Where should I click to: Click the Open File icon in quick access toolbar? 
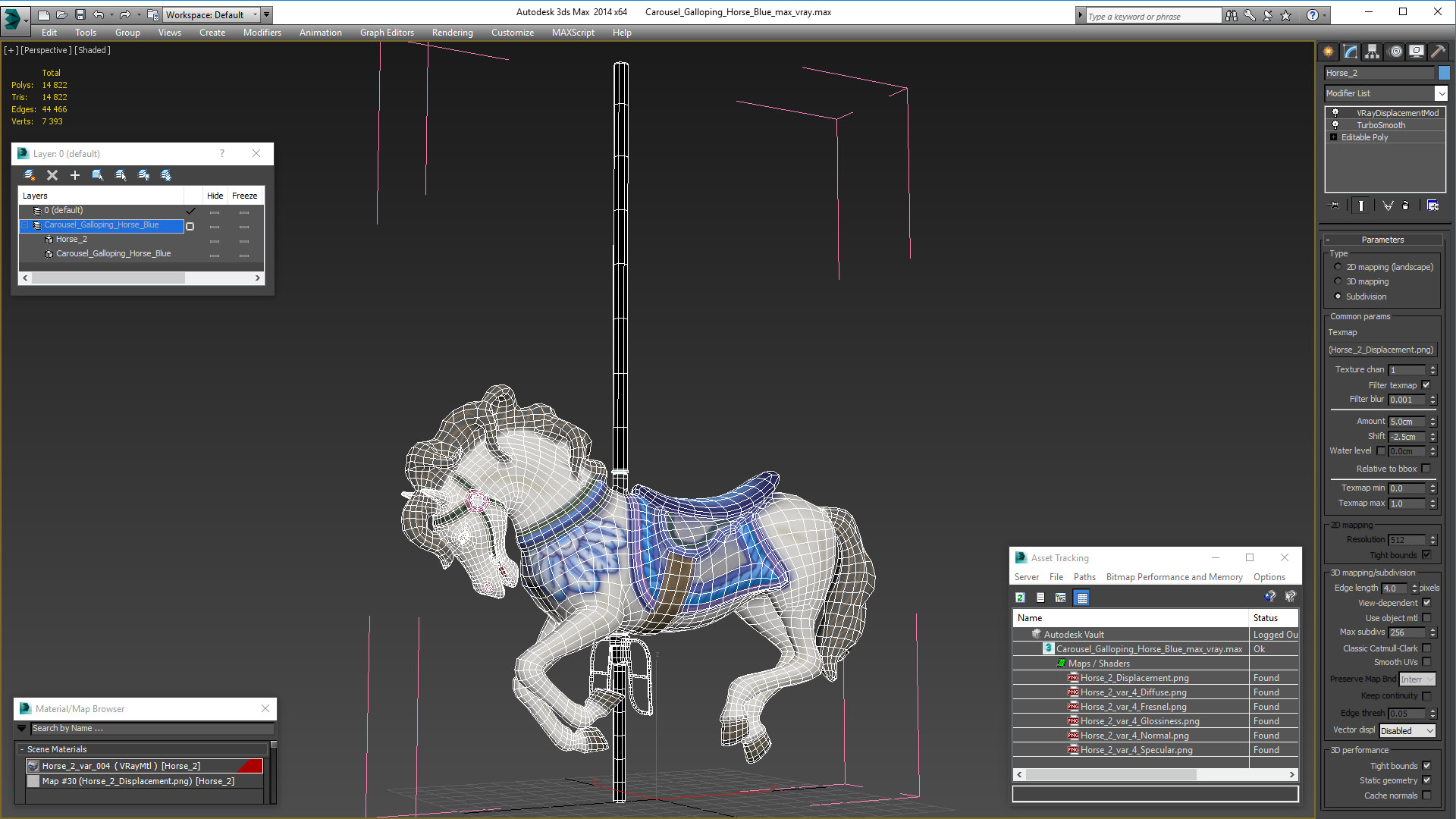coord(62,14)
